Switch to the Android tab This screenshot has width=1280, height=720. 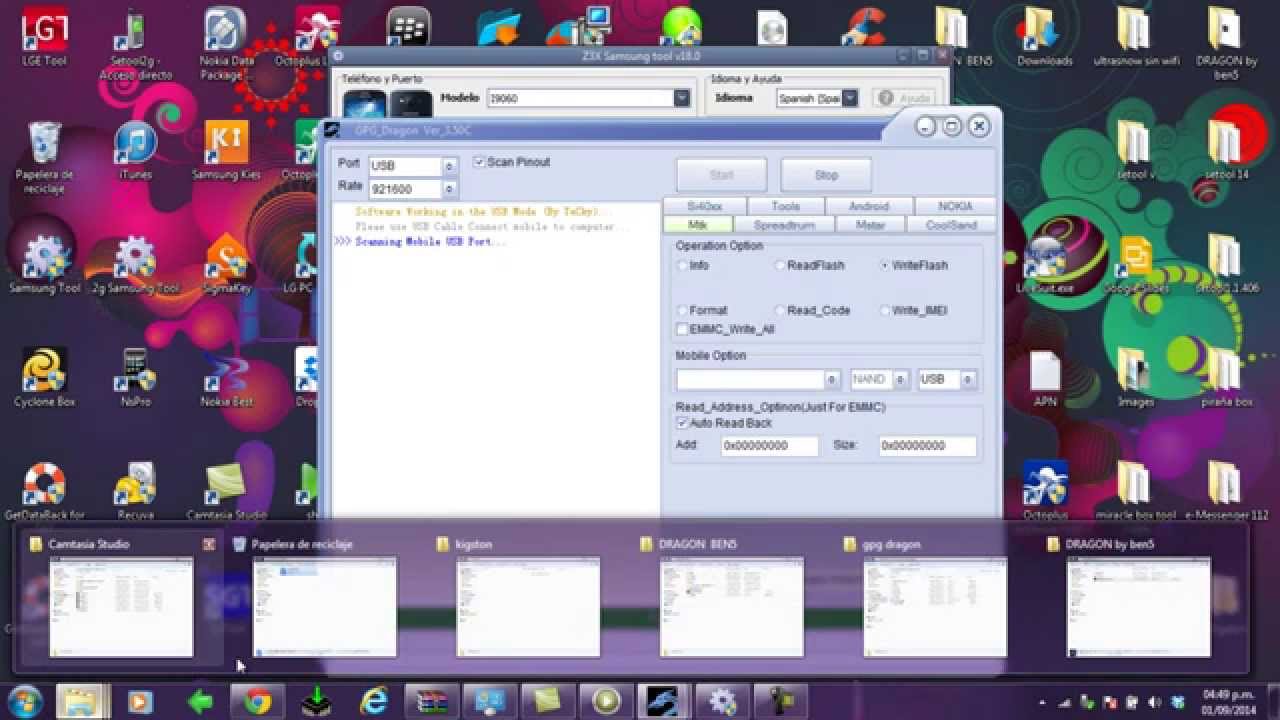tap(869, 206)
